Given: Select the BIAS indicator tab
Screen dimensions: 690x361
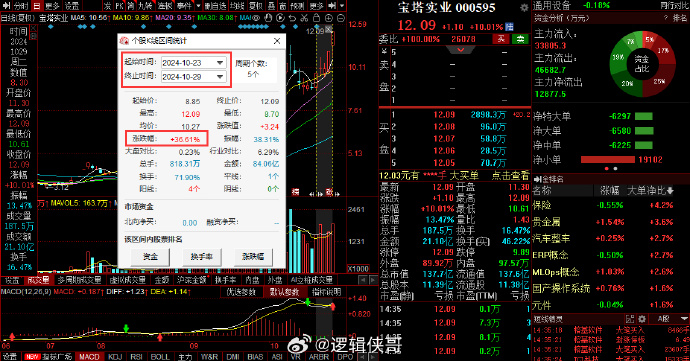Looking at the screenshot, I should click(255, 357).
